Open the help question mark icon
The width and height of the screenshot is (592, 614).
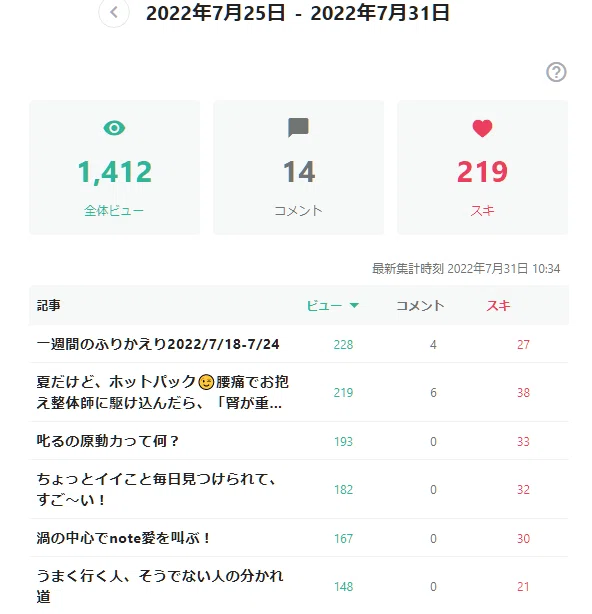click(x=556, y=72)
